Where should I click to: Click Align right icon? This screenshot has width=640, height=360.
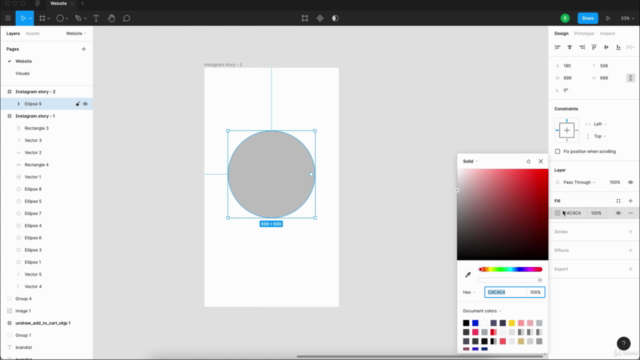coord(582,47)
